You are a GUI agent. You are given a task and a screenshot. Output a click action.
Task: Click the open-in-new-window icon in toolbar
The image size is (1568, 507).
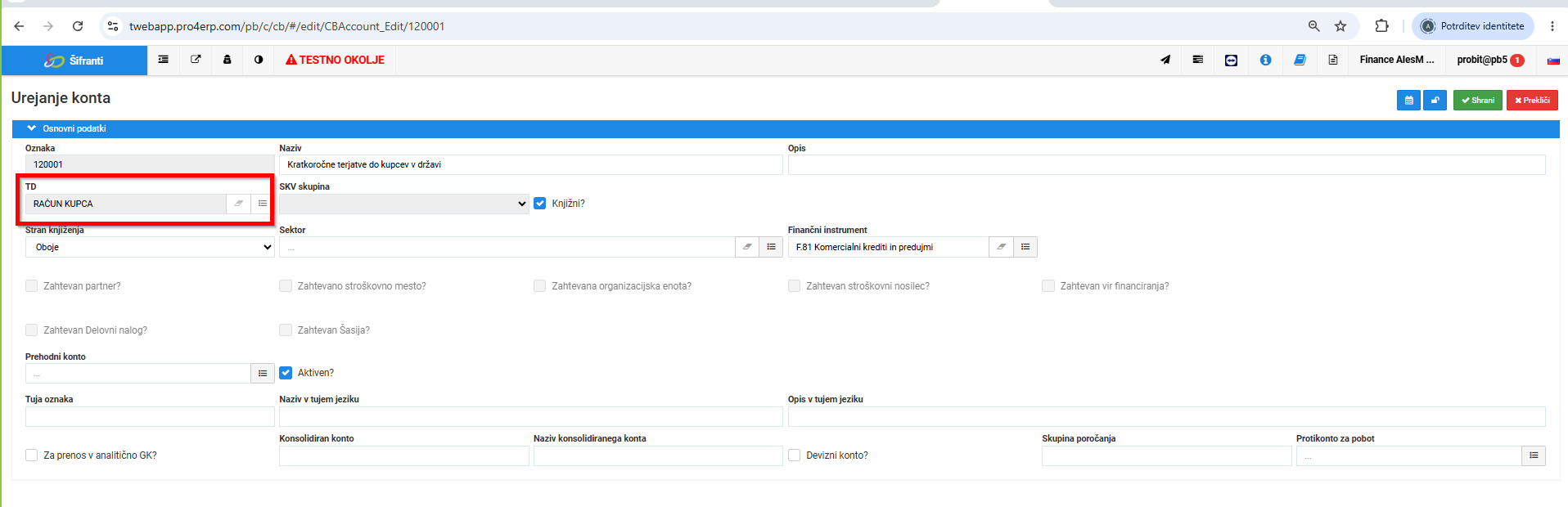tap(196, 60)
